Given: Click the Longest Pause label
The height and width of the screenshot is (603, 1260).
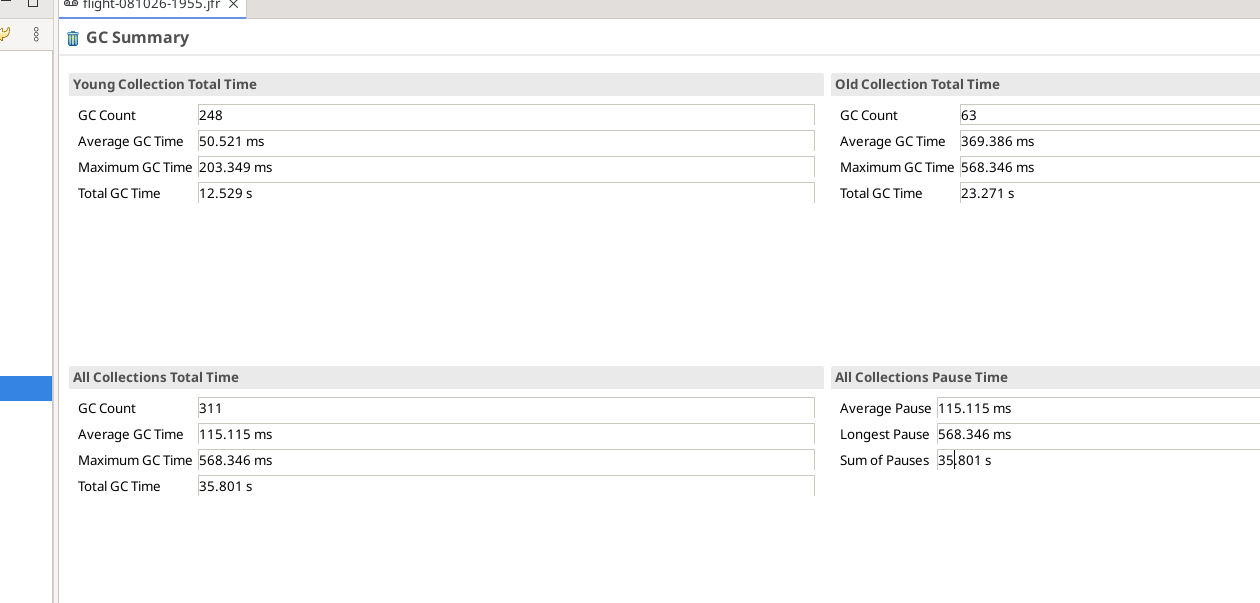Looking at the screenshot, I should [x=885, y=434].
